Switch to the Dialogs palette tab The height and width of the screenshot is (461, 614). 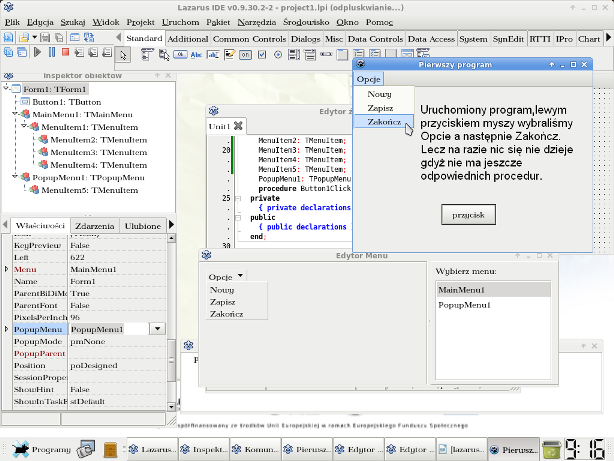click(x=305, y=39)
